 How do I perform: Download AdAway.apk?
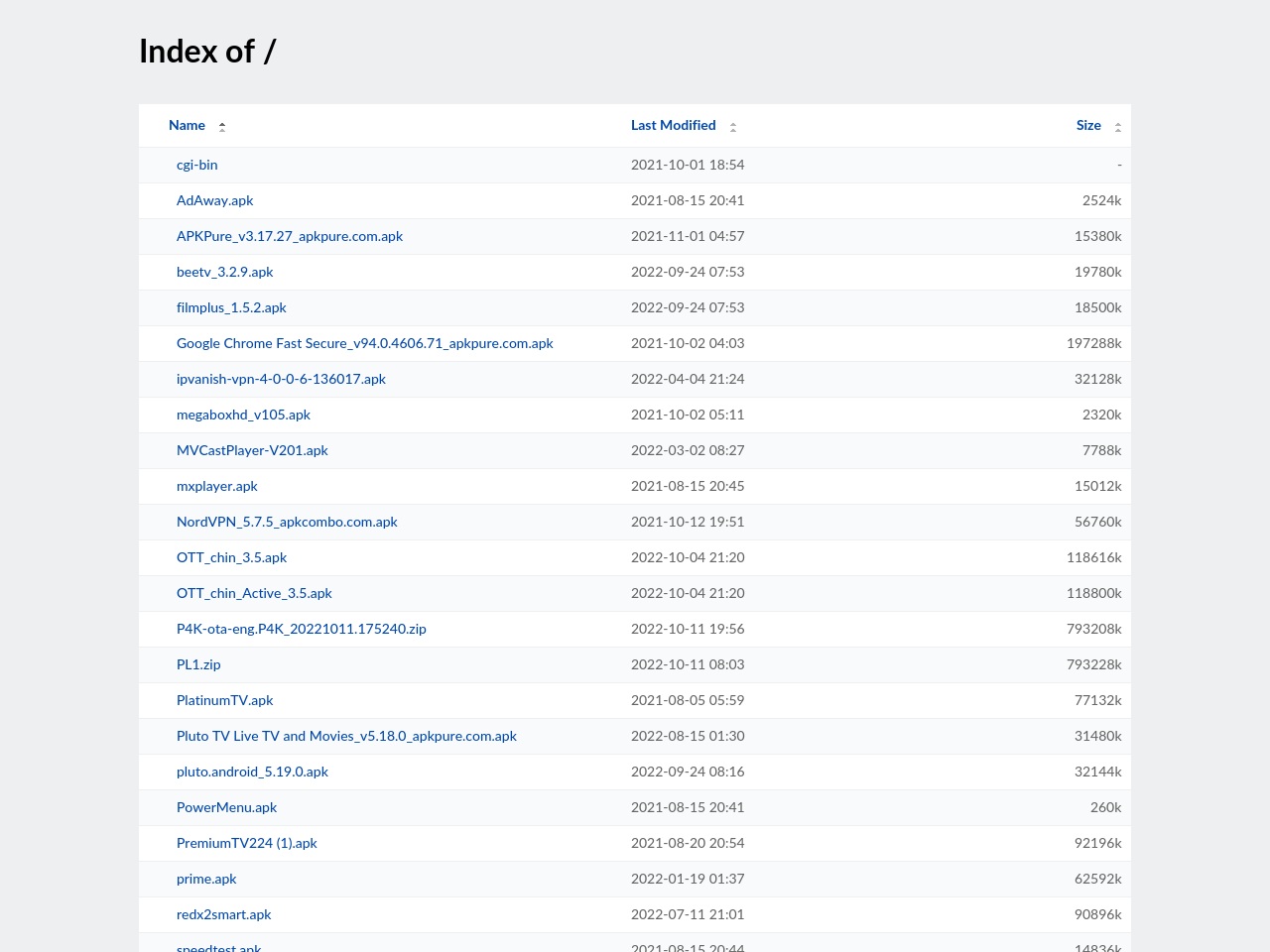214,200
